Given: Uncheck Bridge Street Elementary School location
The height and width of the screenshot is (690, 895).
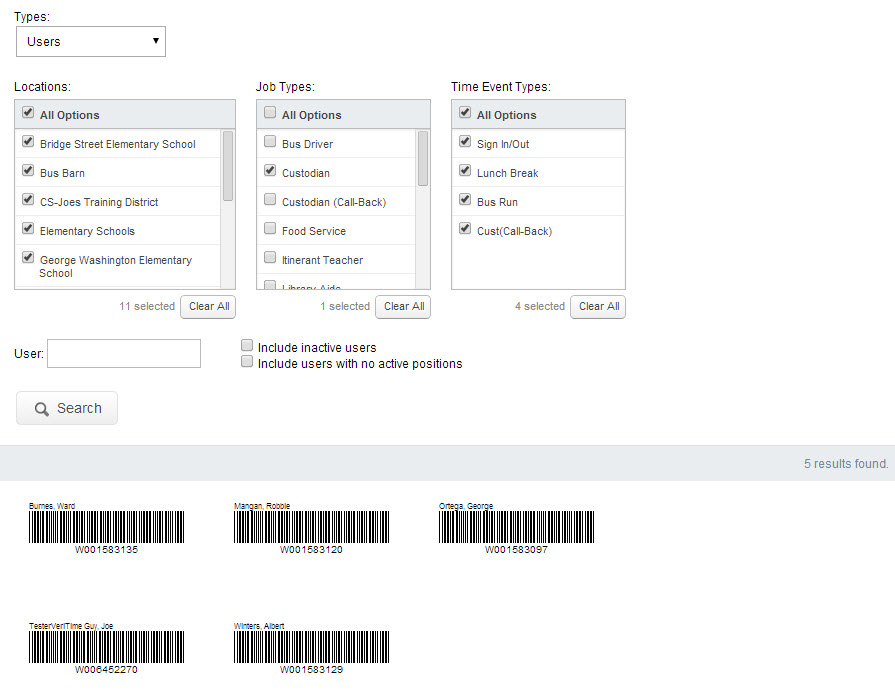Looking at the screenshot, I should point(28,142).
